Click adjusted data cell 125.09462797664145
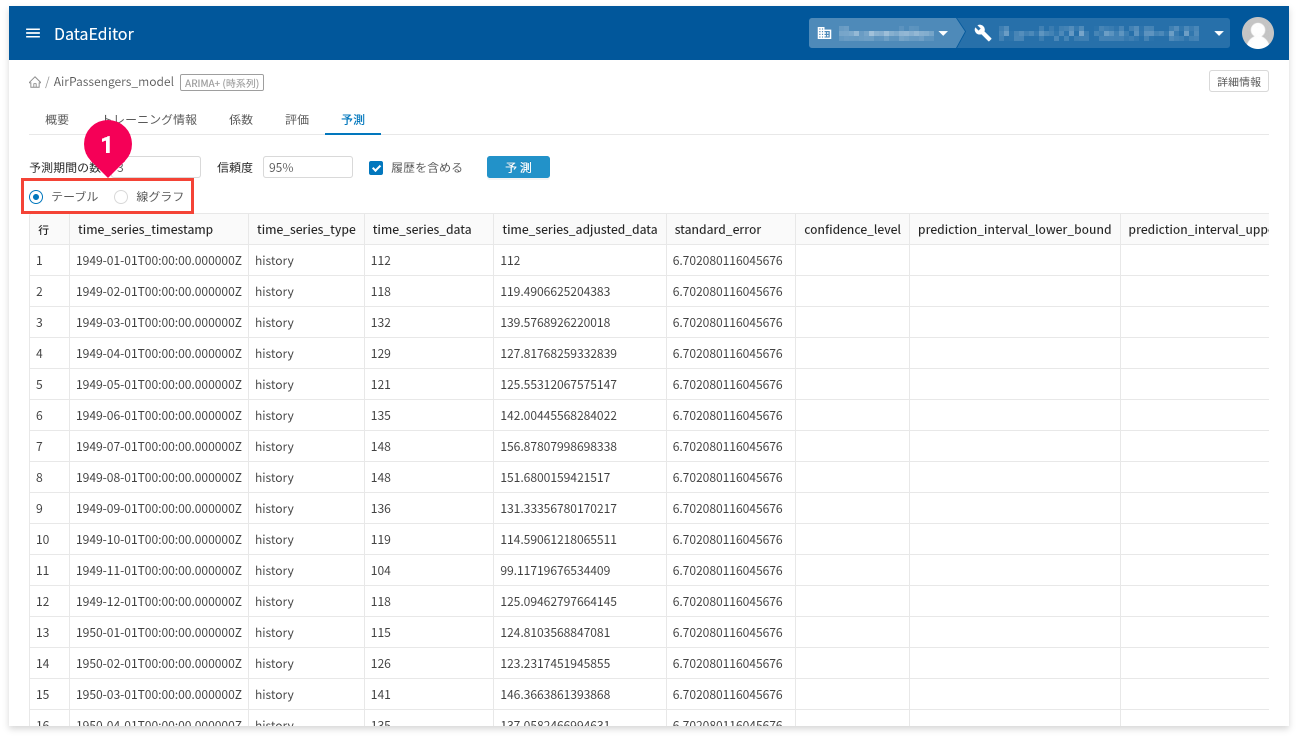Viewport: 1298px width, 738px height. click(580, 602)
